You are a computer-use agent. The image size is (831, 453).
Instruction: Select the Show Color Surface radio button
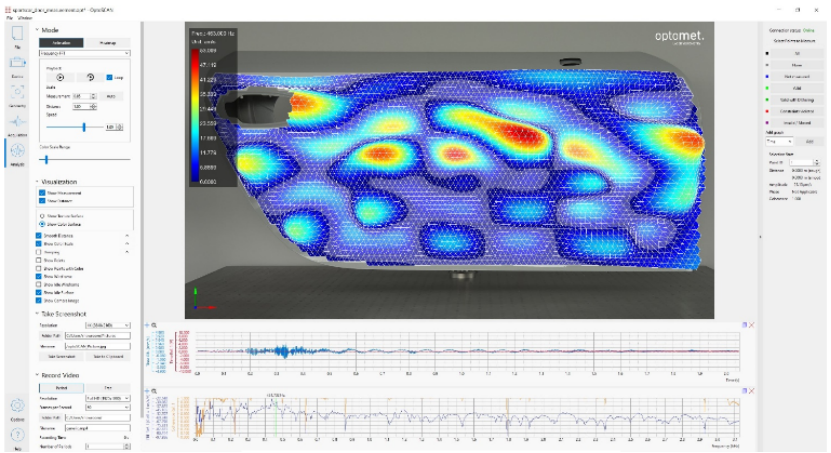[42, 224]
